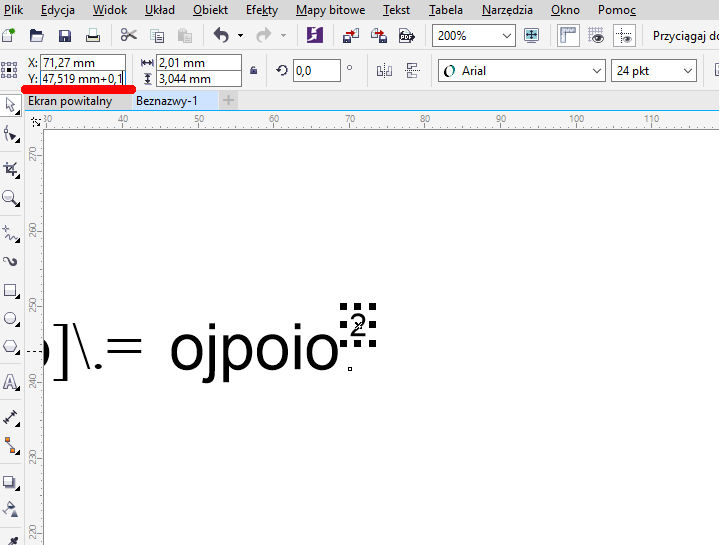Click the Przyciągaj do button
Viewport: 719px width, 545px height.
pyautogui.click(x=684, y=36)
